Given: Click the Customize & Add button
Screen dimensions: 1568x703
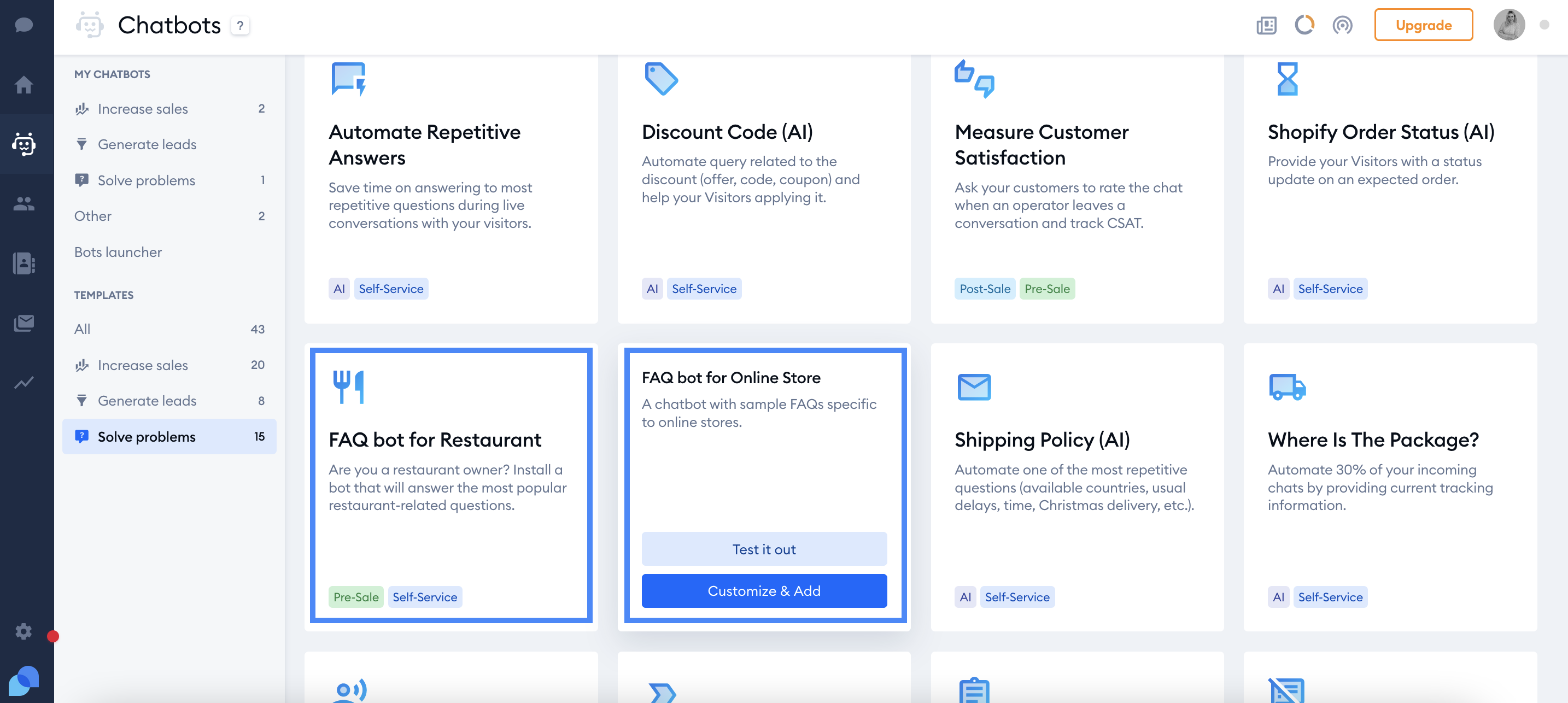Looking at the screenshot, I should (x=764, y=590).
